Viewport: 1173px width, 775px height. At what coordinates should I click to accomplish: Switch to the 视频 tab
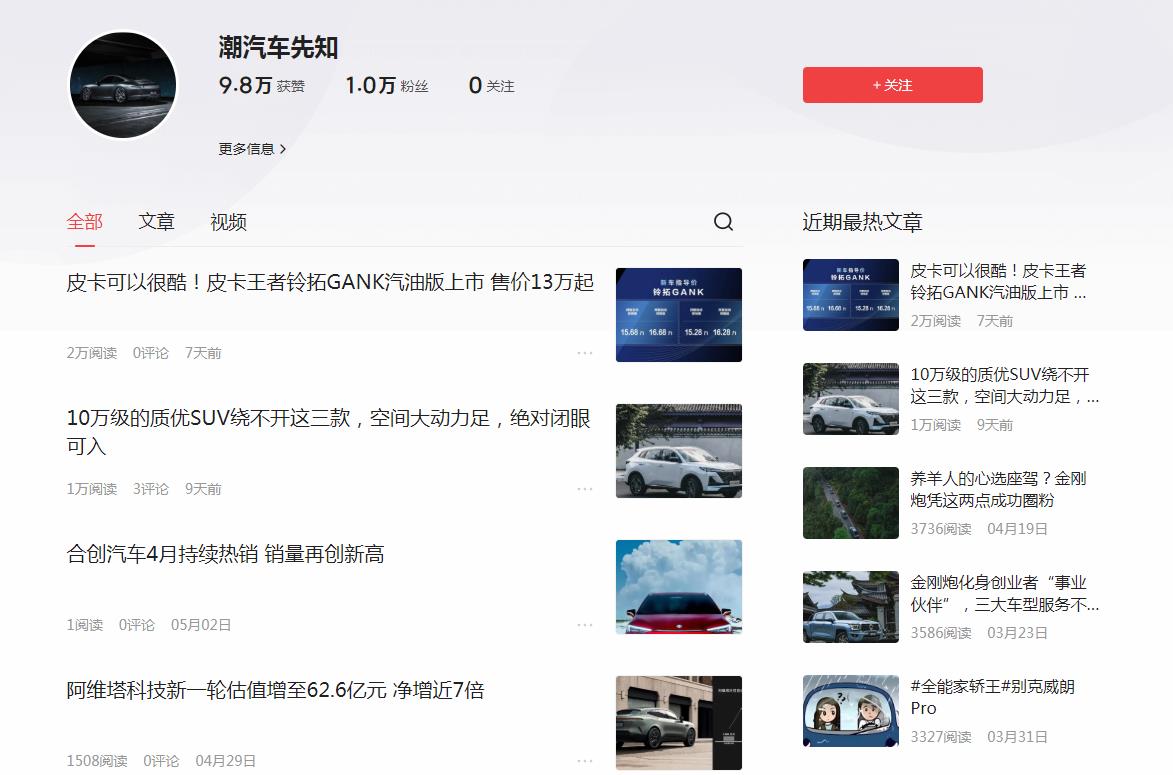coord(228,221)
